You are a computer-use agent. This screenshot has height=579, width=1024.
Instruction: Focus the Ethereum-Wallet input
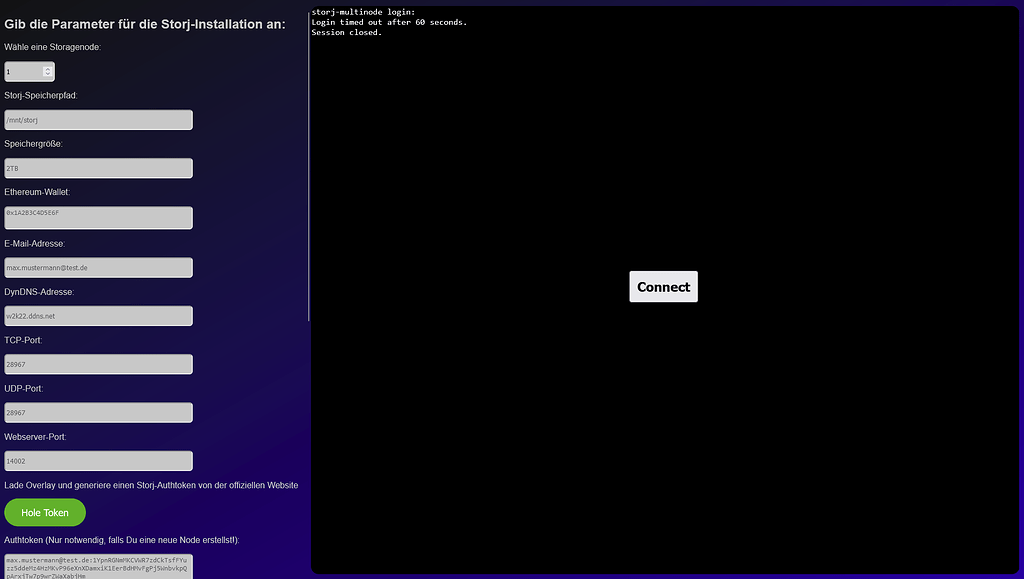[x=98, y=217]
